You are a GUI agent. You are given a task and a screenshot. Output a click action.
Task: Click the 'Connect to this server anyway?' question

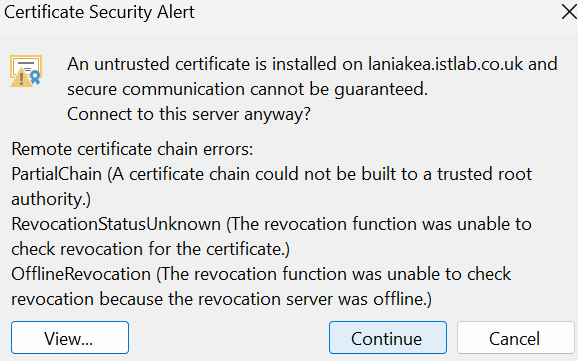tap(189, 114)
